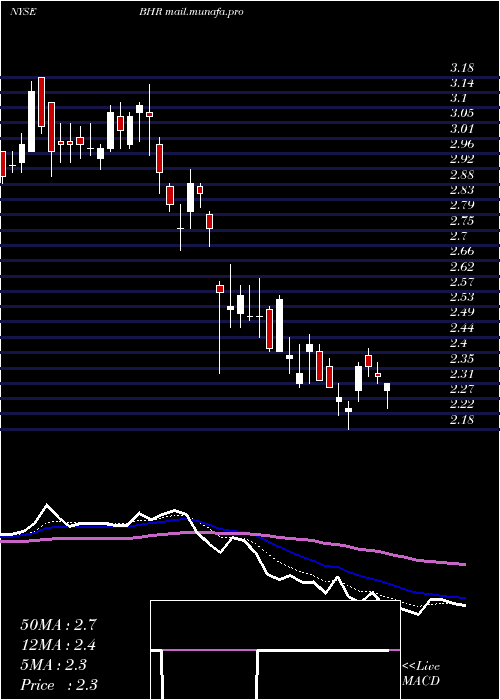Click the 2.31 price axis label
Screen dimensions: 500x700
pyautogui.click(x=462, y=374)
